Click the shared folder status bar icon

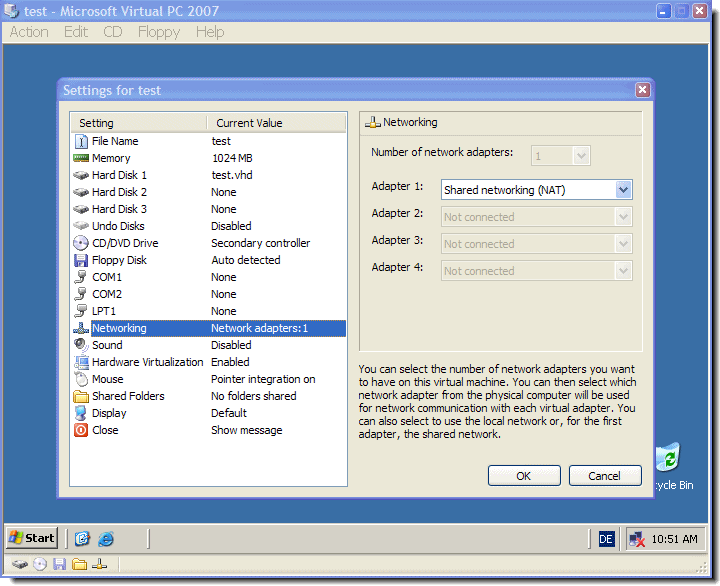(x=79, y=564)
